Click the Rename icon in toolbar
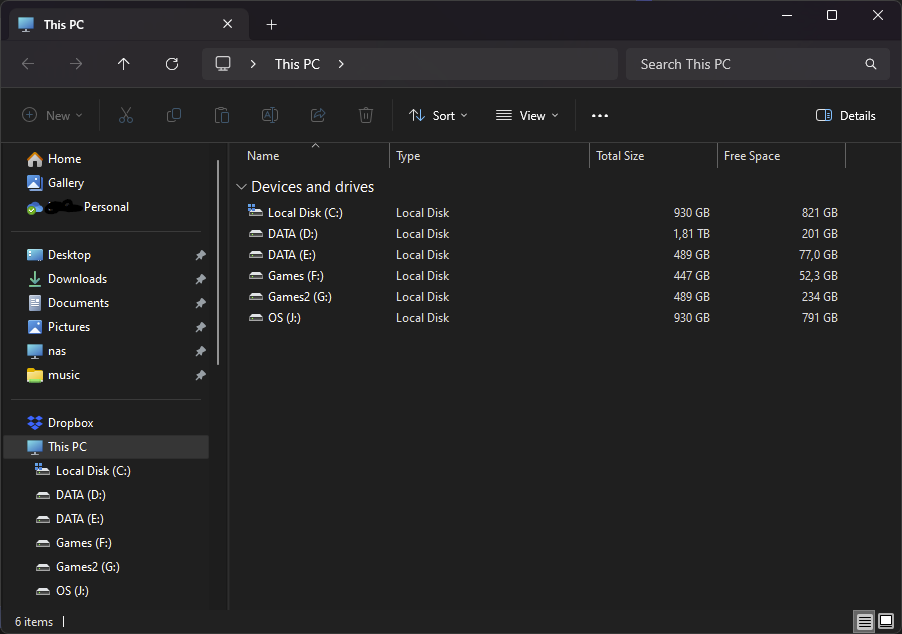Screen dimensions: 902x634 click(x=270, y=115)
